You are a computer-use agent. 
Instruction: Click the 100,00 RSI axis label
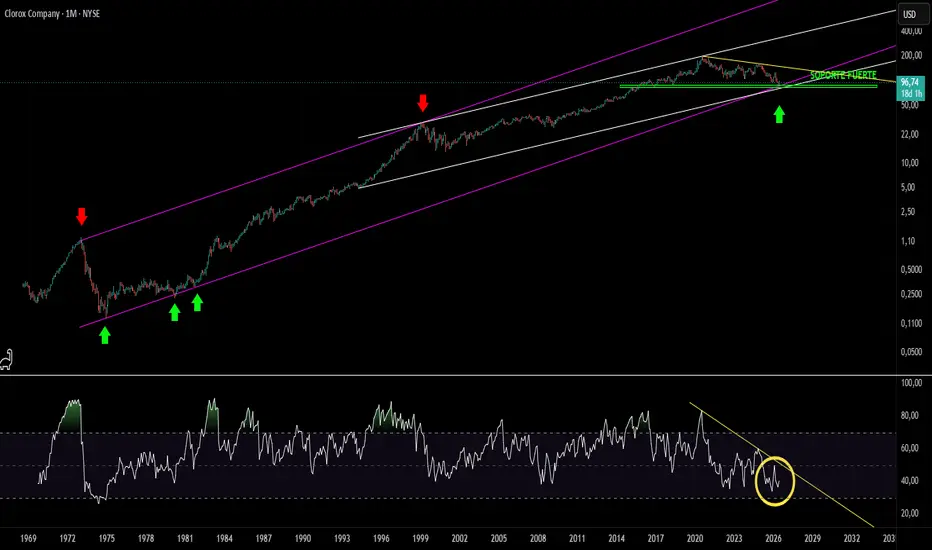click(x=911, y=383)
